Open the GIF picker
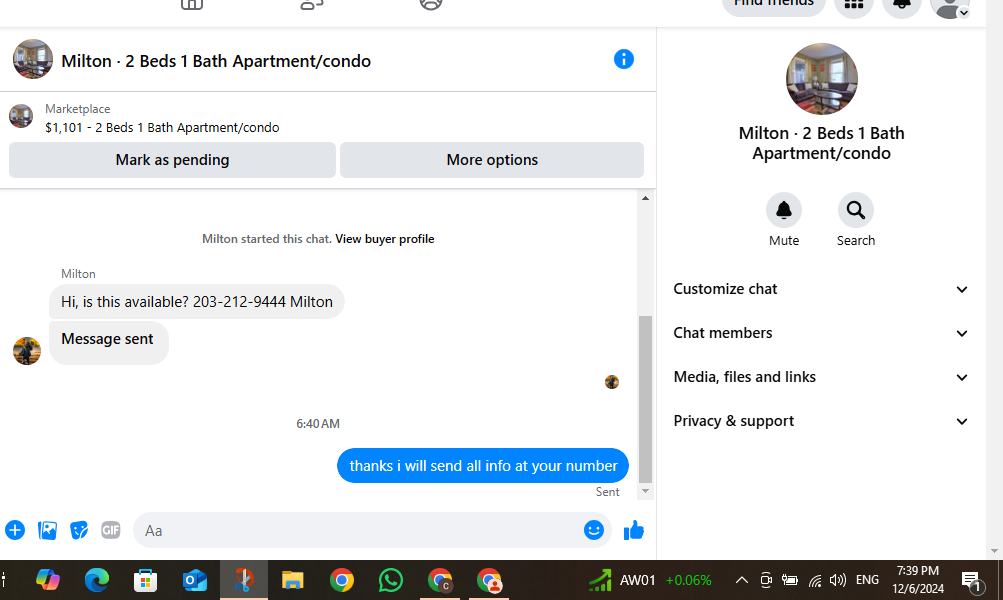Viewport: 1003px width, 600px height. click(x=111, y=530)
